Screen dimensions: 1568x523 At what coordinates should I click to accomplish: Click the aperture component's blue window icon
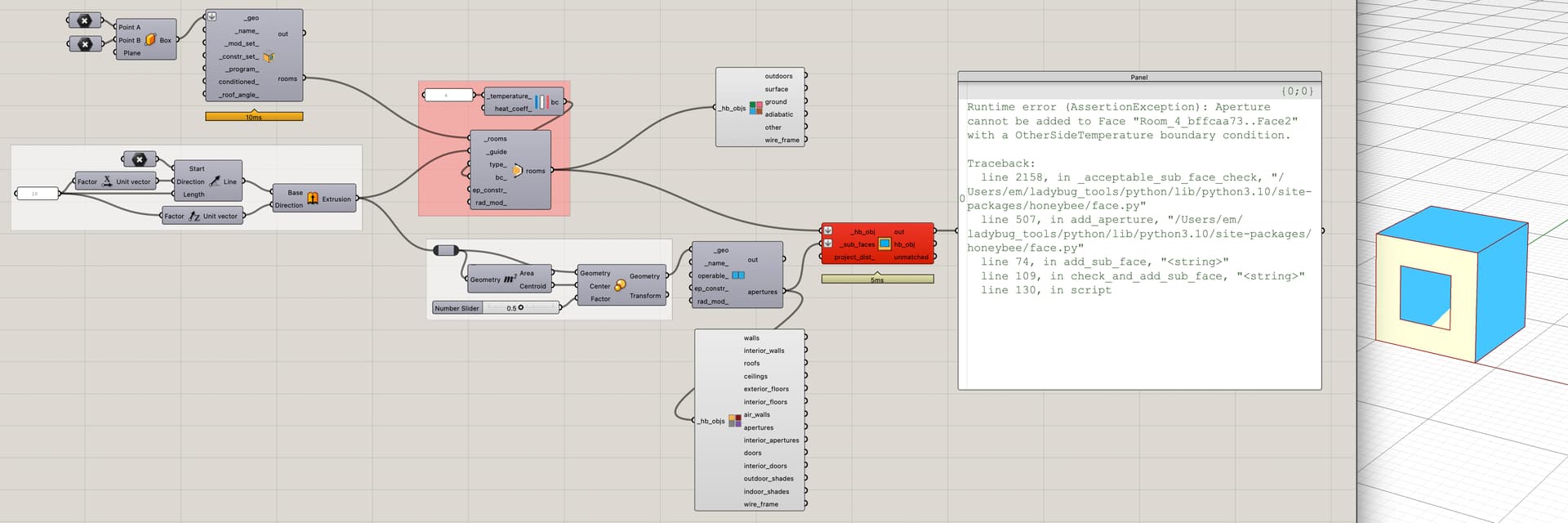point(738,275)
